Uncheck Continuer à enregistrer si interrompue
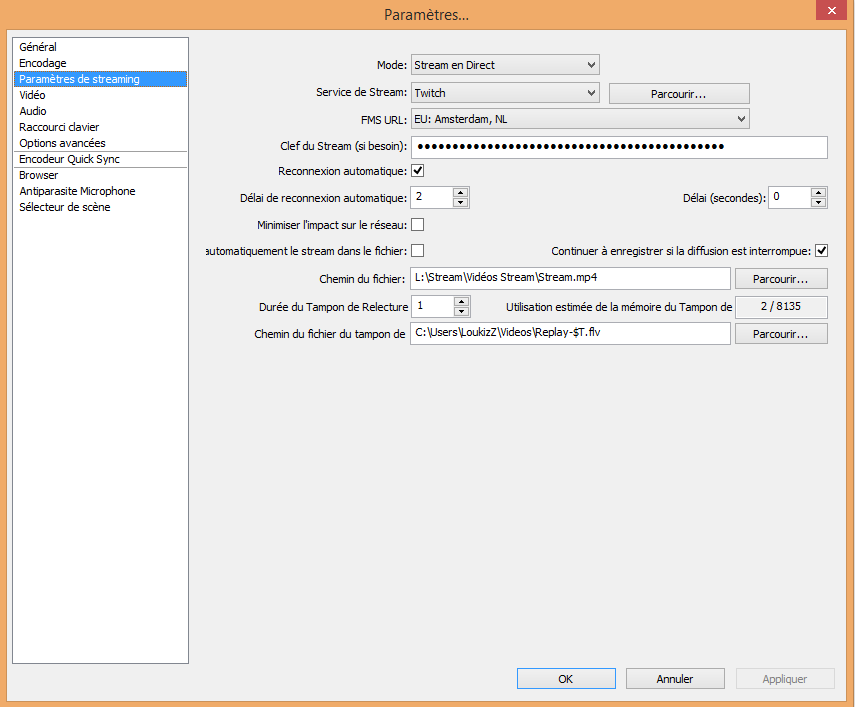The height and width of the screenshot is (707, 855). point(821,251)
